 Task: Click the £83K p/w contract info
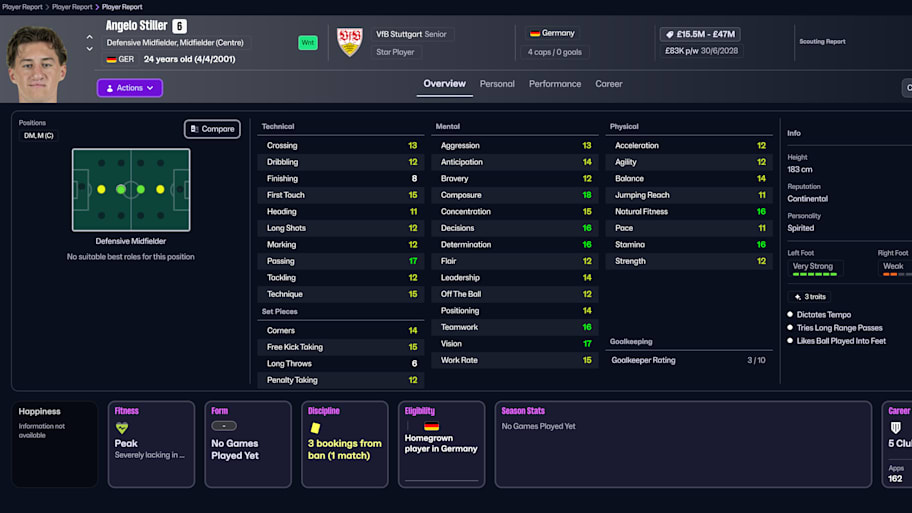pyautogui.click(x=701, y=51)
